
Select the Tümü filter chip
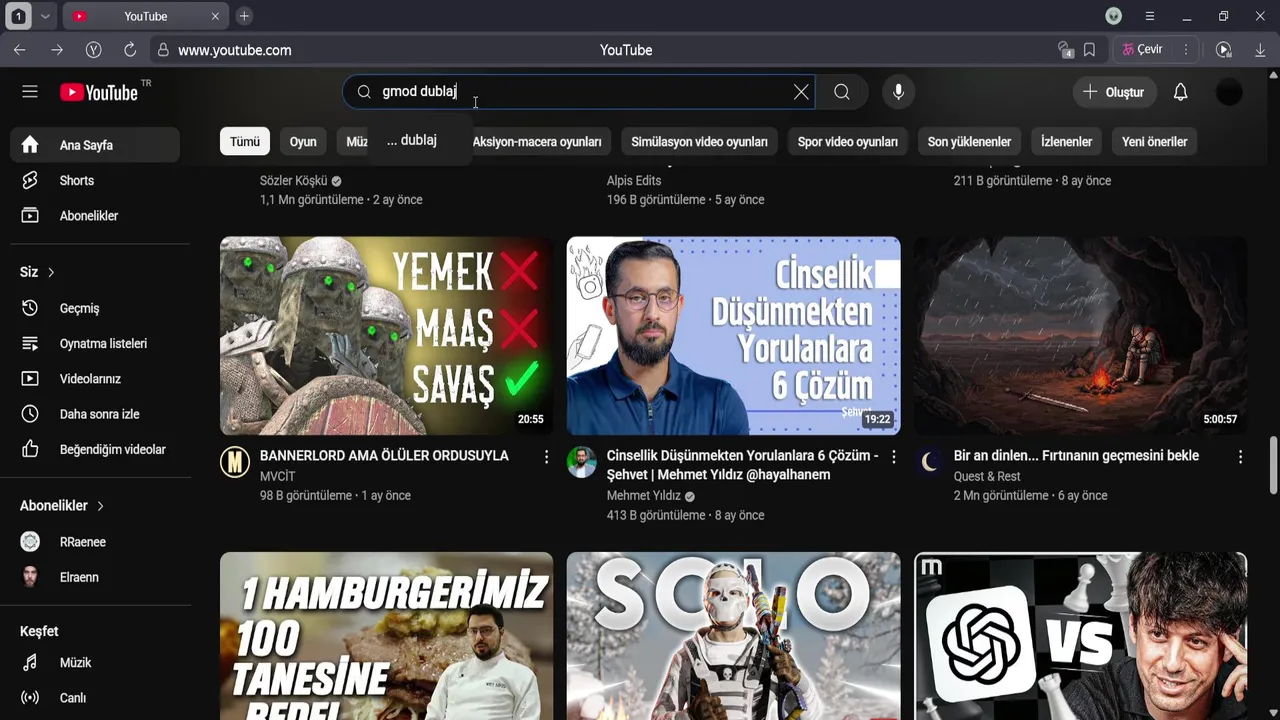245,142
